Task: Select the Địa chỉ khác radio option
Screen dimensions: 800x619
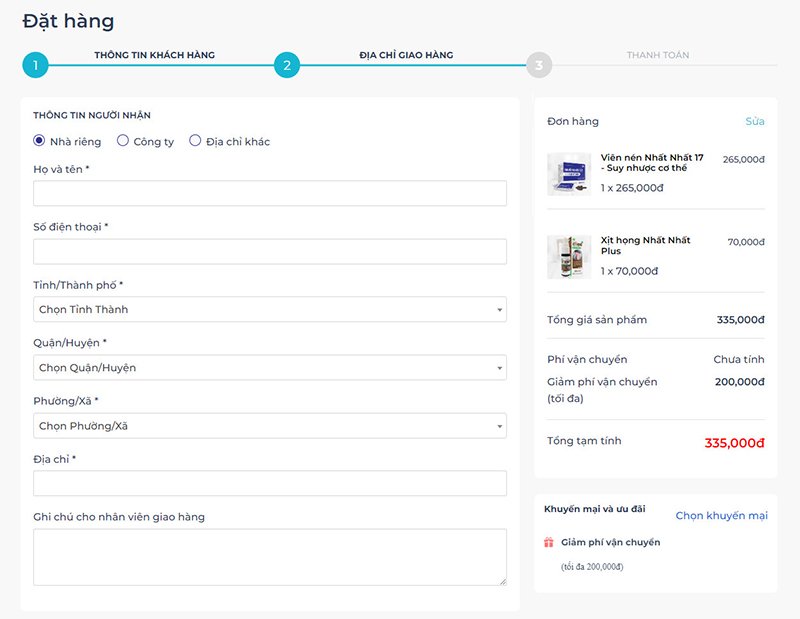Action: pos(195,140)
